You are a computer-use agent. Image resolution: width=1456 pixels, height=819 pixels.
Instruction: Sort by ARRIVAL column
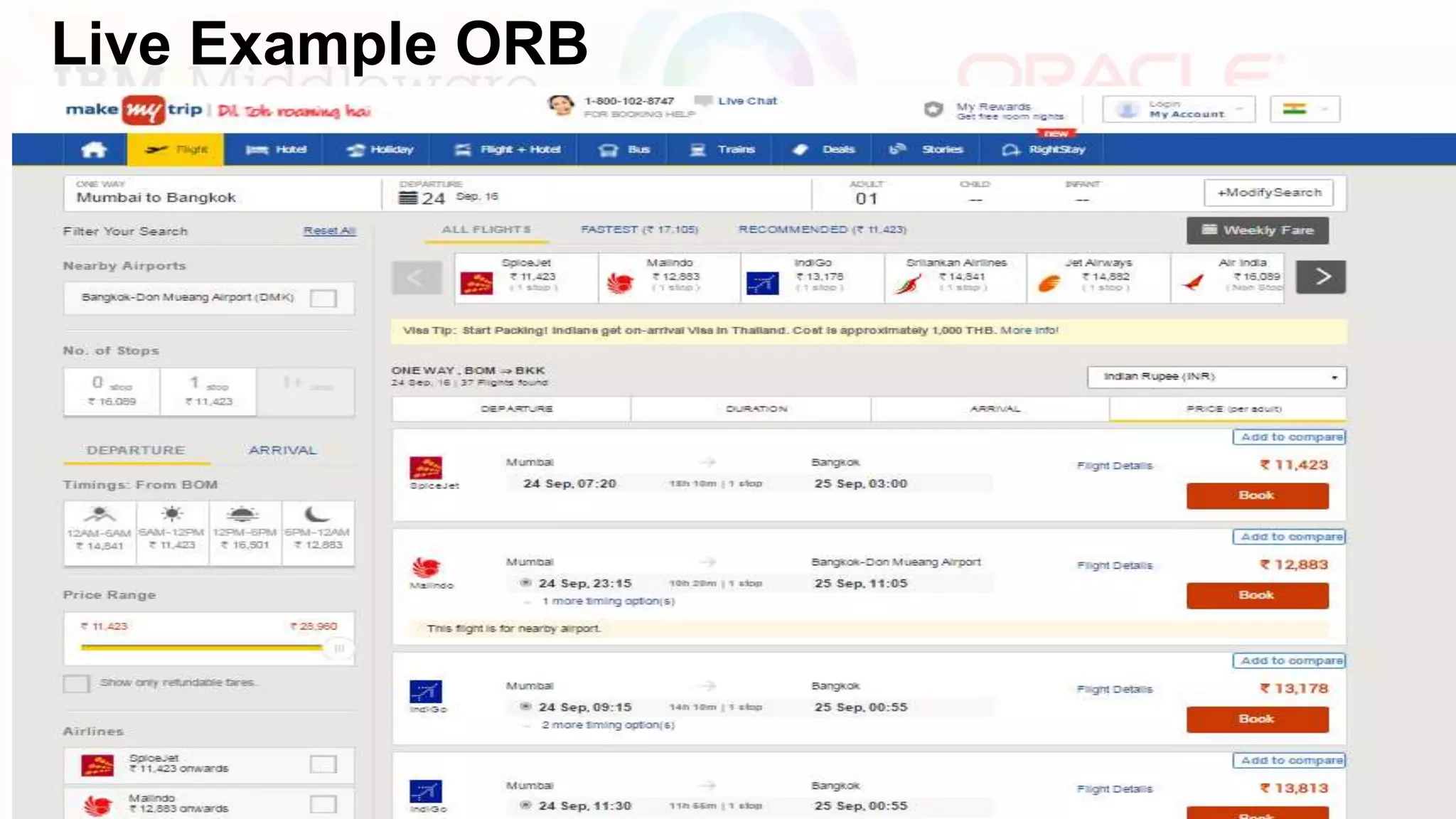[990, 409]
